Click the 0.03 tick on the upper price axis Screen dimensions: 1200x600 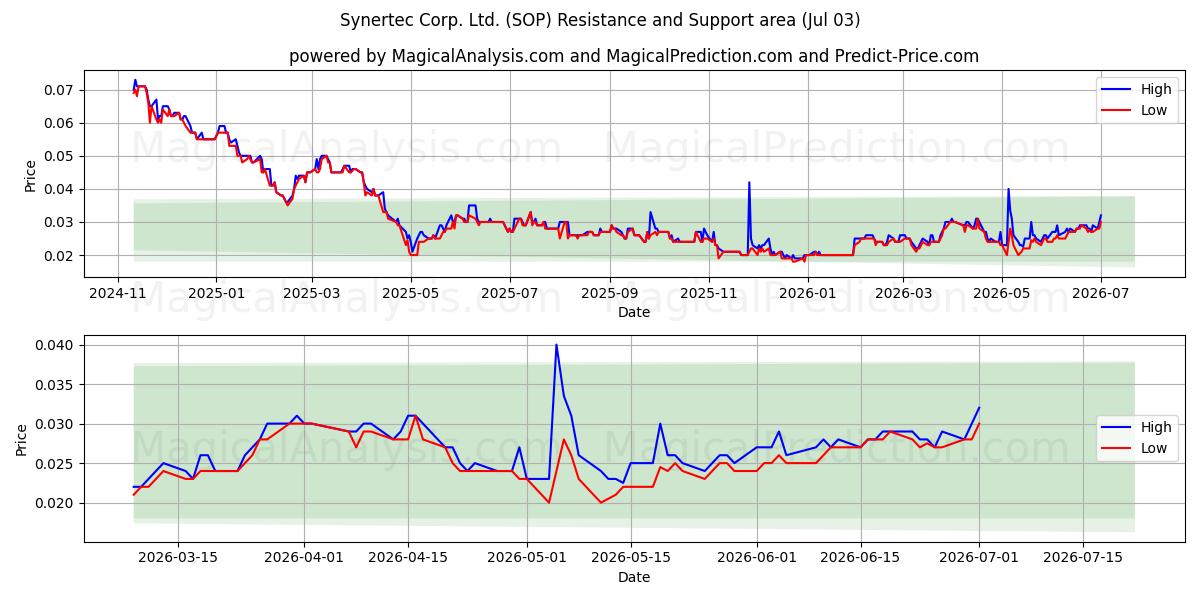click(60, 222)
